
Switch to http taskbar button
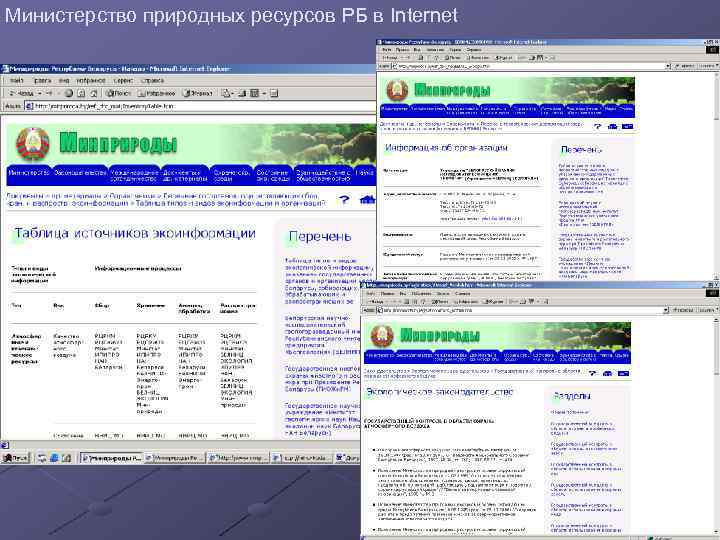[x=237, y=457]
